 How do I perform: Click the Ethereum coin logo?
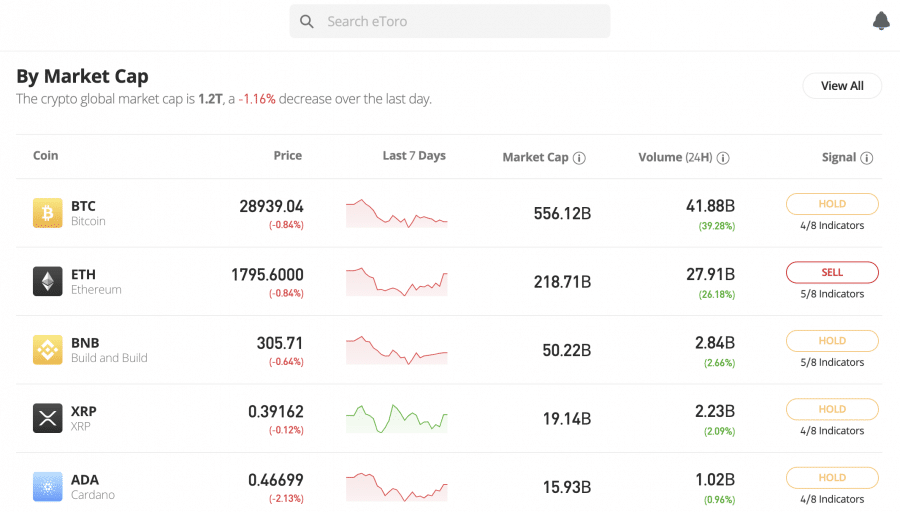48,281
